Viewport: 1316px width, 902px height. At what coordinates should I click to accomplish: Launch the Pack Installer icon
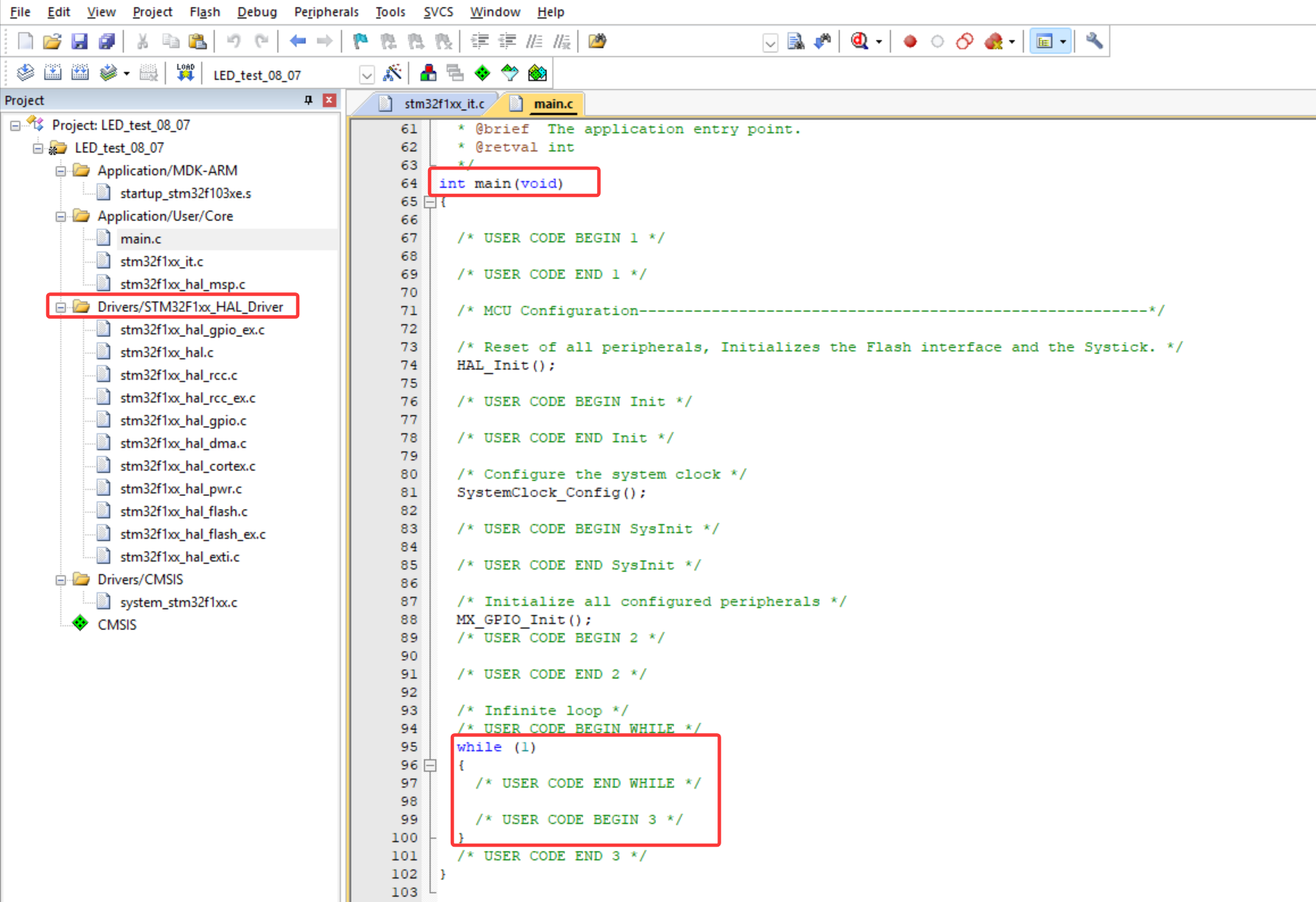click(537, 73)
